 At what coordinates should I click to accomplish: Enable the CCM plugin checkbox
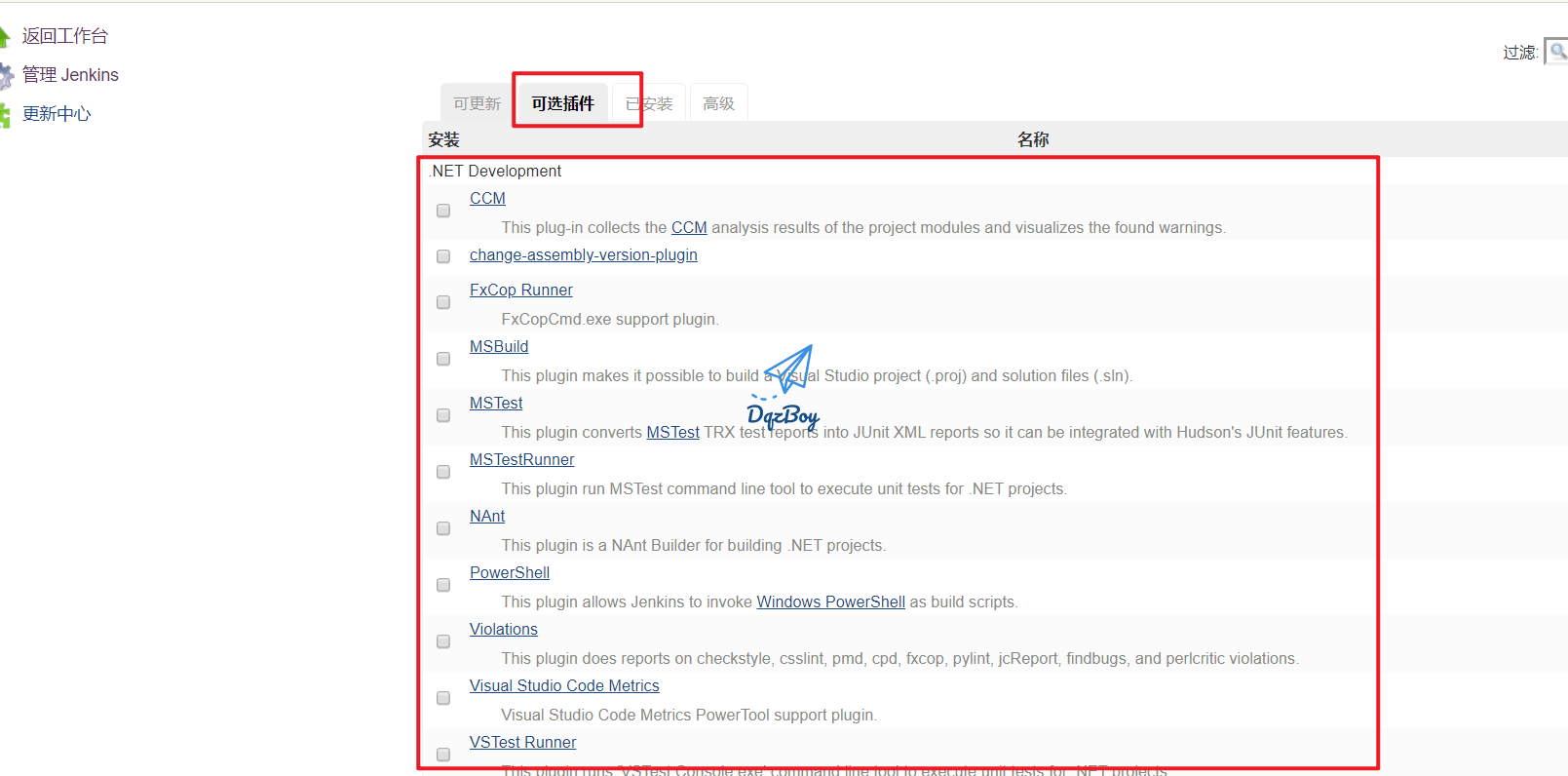[x=443, y=211]
